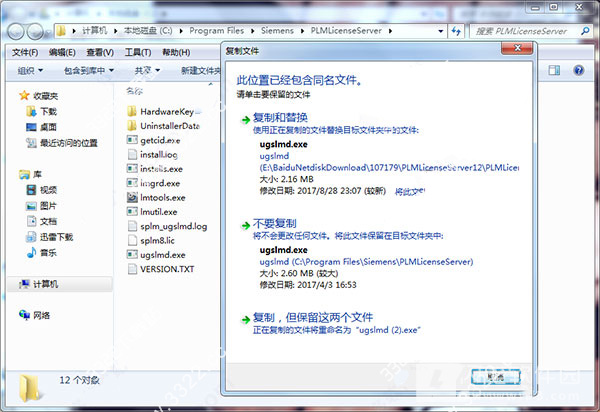Click green arrow next to 不要复制
This screenshot has width=600, height=412.
click(246, 226)
